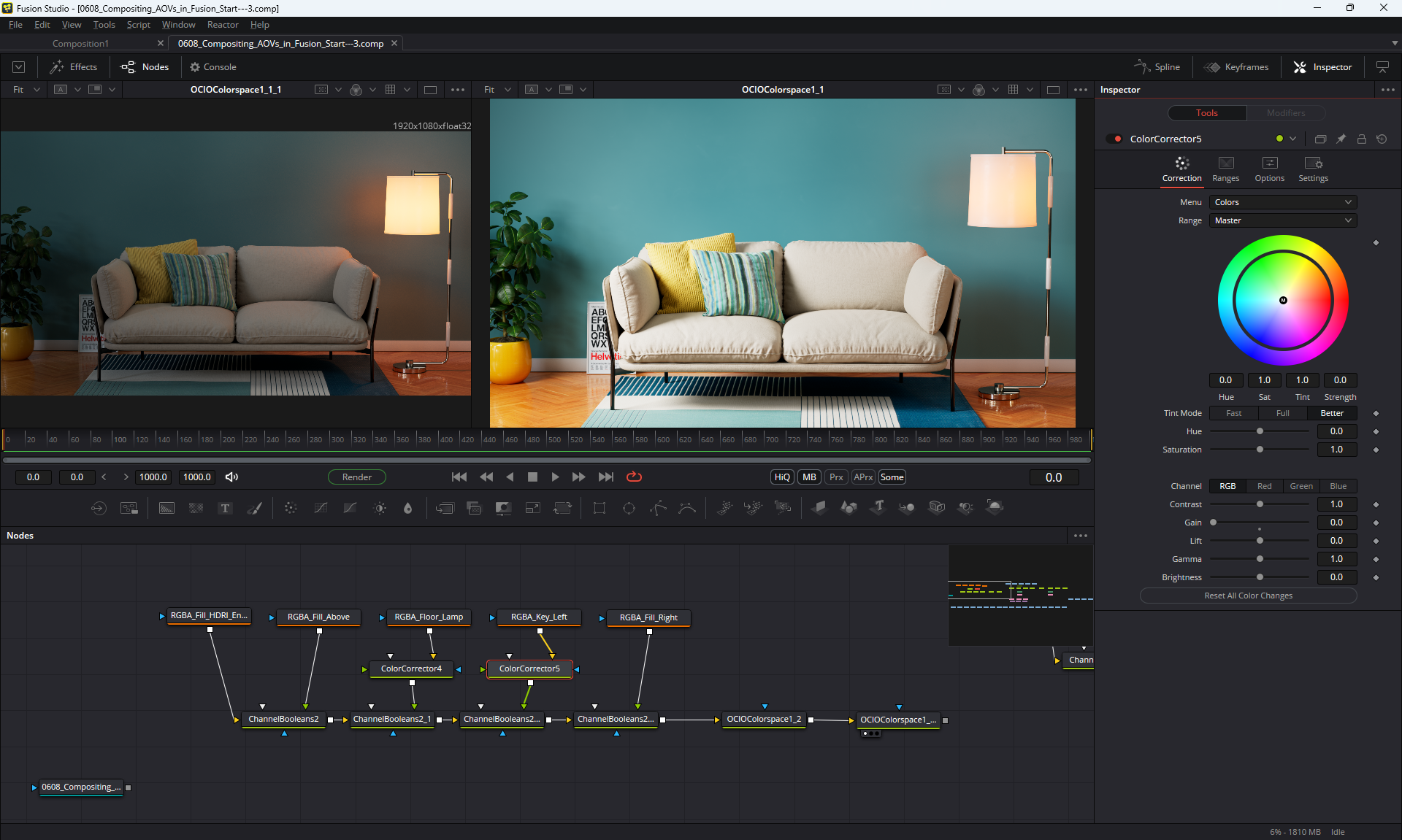This screenshot has width=1402, height=840.
Task: Add an Ellipse mask tool
Action: (629, 508)
